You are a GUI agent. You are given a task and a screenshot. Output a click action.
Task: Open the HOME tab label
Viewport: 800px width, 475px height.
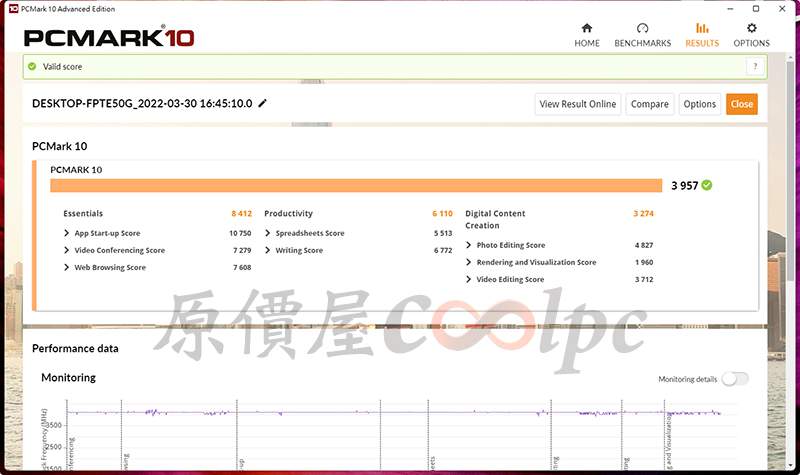tap(587, 43)
